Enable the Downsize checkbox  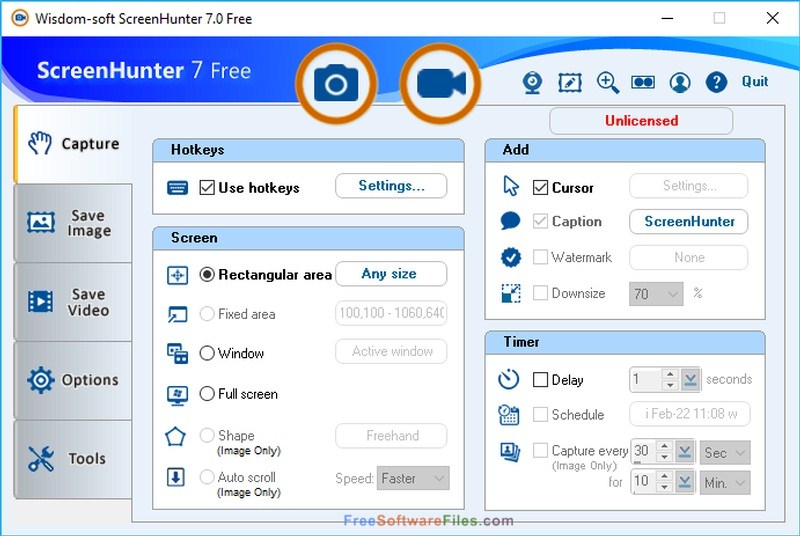(540, 293)
